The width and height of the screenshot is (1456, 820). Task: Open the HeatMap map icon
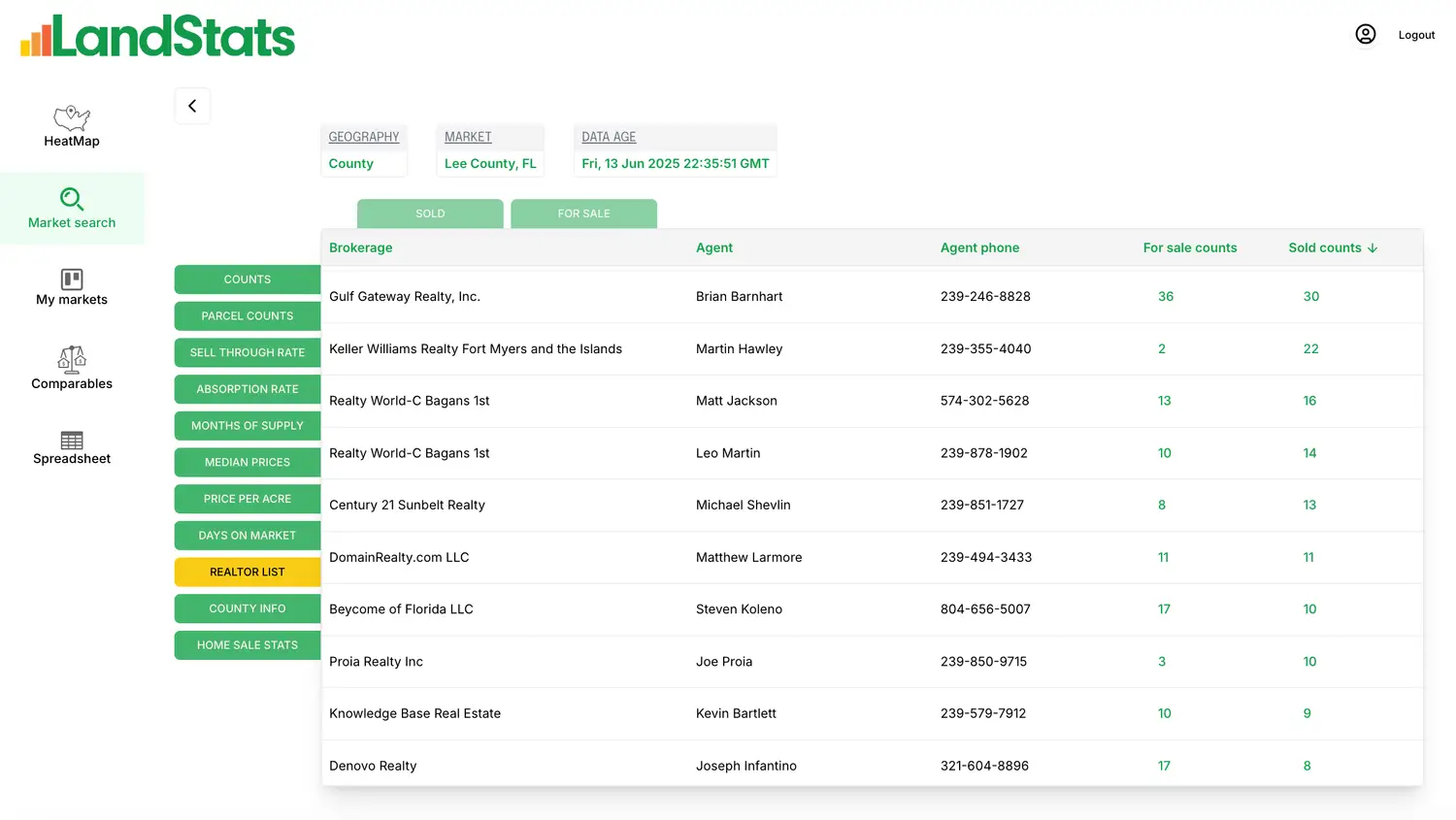pos(72,117)
